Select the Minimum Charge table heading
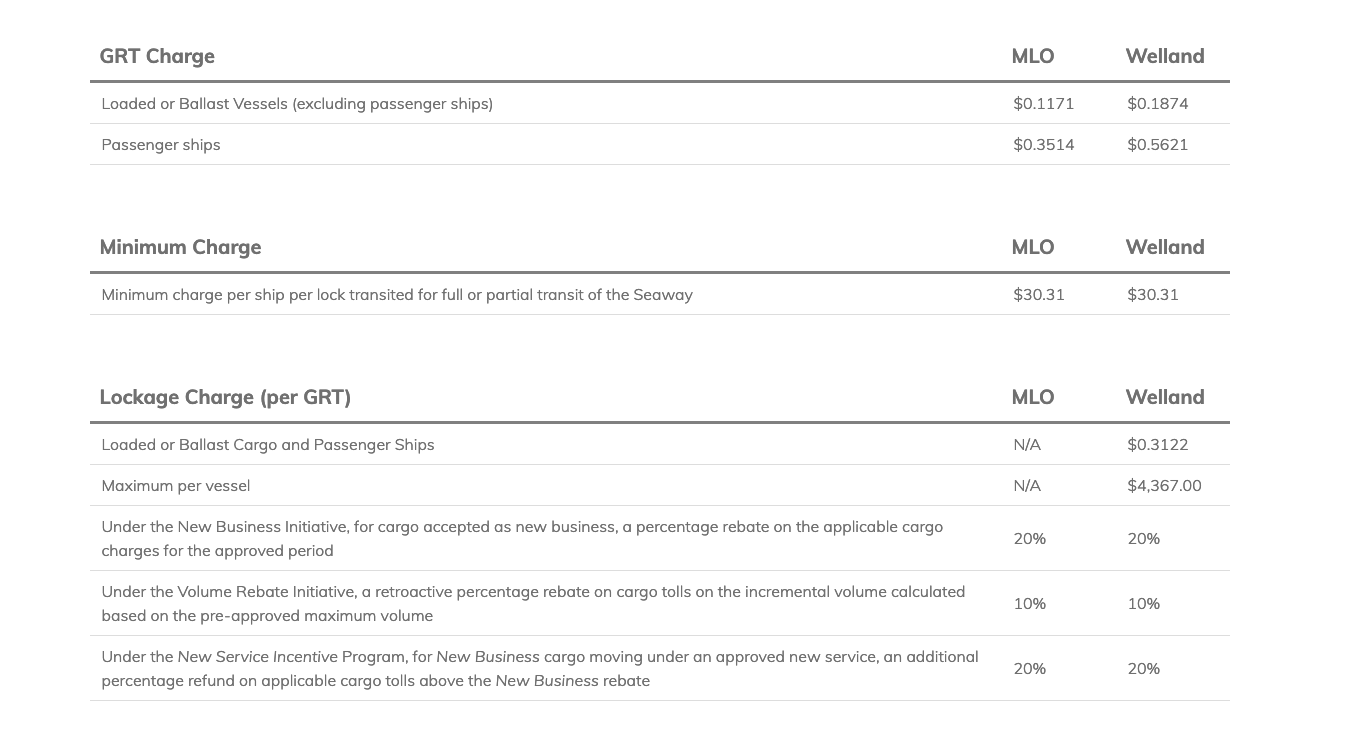 [180, 247]
